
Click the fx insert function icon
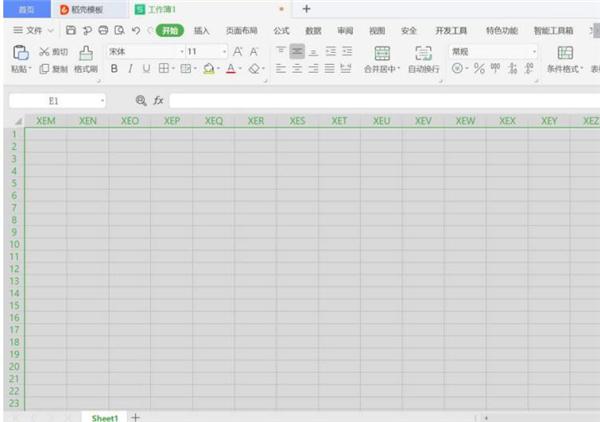(x=158, y=101)
